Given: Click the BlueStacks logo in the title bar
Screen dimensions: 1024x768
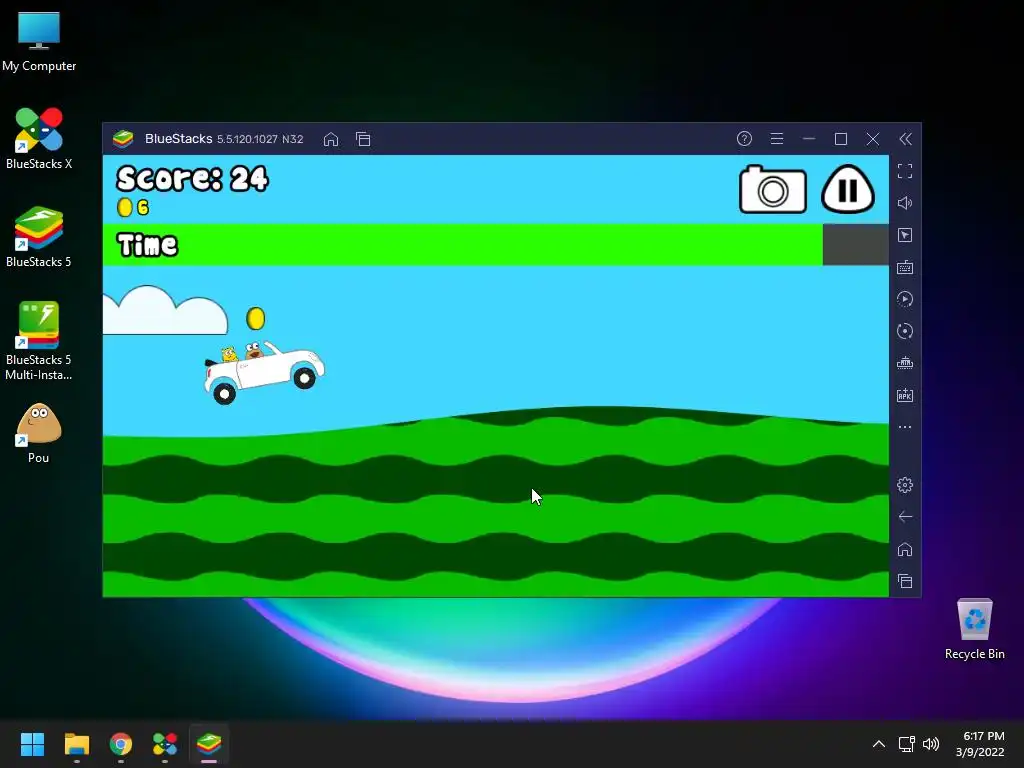Looking at the screenshot, I should pyautogui.click(x=123, y=138).
